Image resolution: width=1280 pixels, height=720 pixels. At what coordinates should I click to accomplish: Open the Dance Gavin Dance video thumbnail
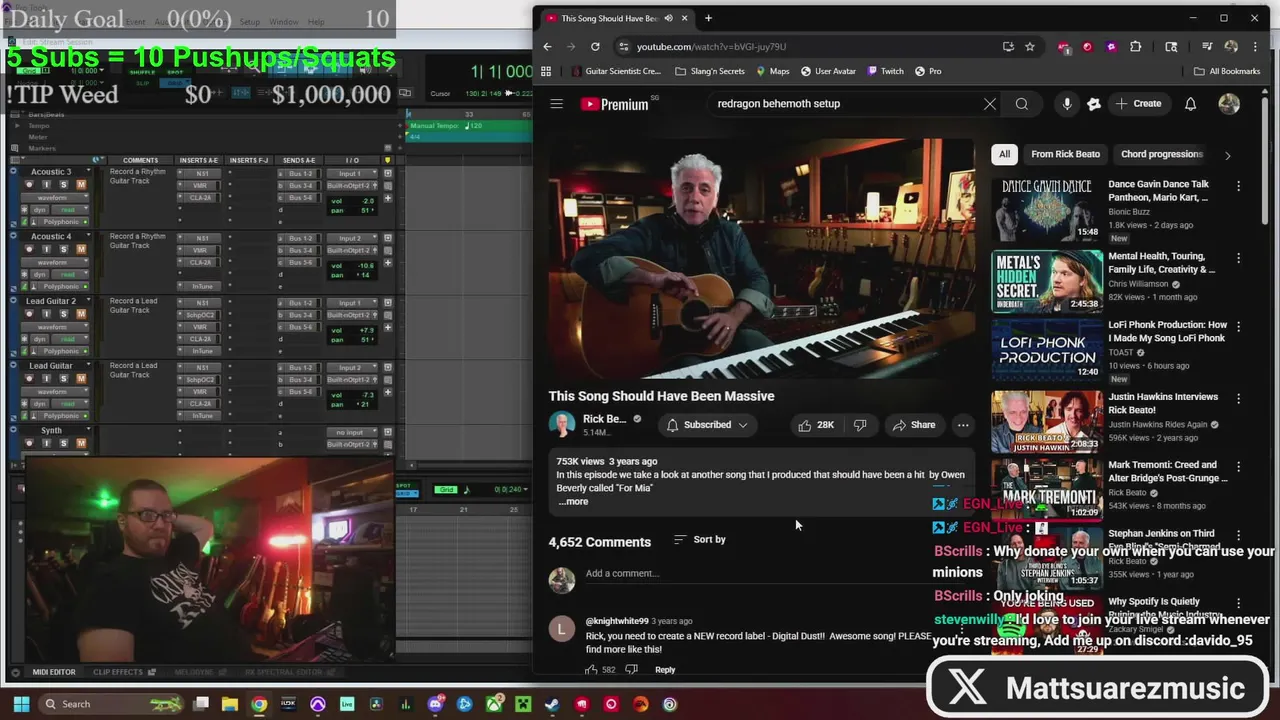1047,209
